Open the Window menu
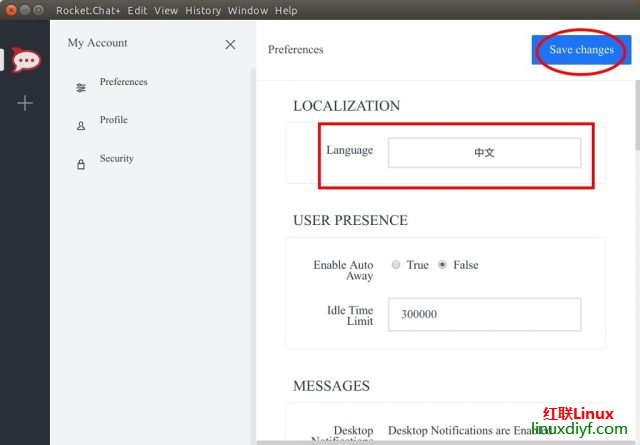Viewport: 640px width, 445px height. [x=248, y=10]
